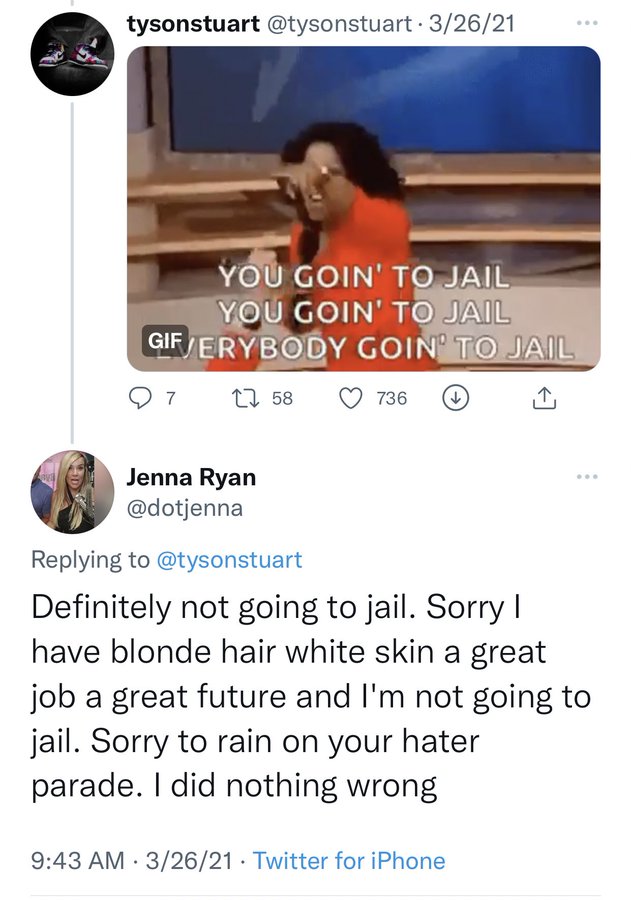
Task: Click the Jenna Ryan display name
Action: pyautogui.click(x=191, y=477)
